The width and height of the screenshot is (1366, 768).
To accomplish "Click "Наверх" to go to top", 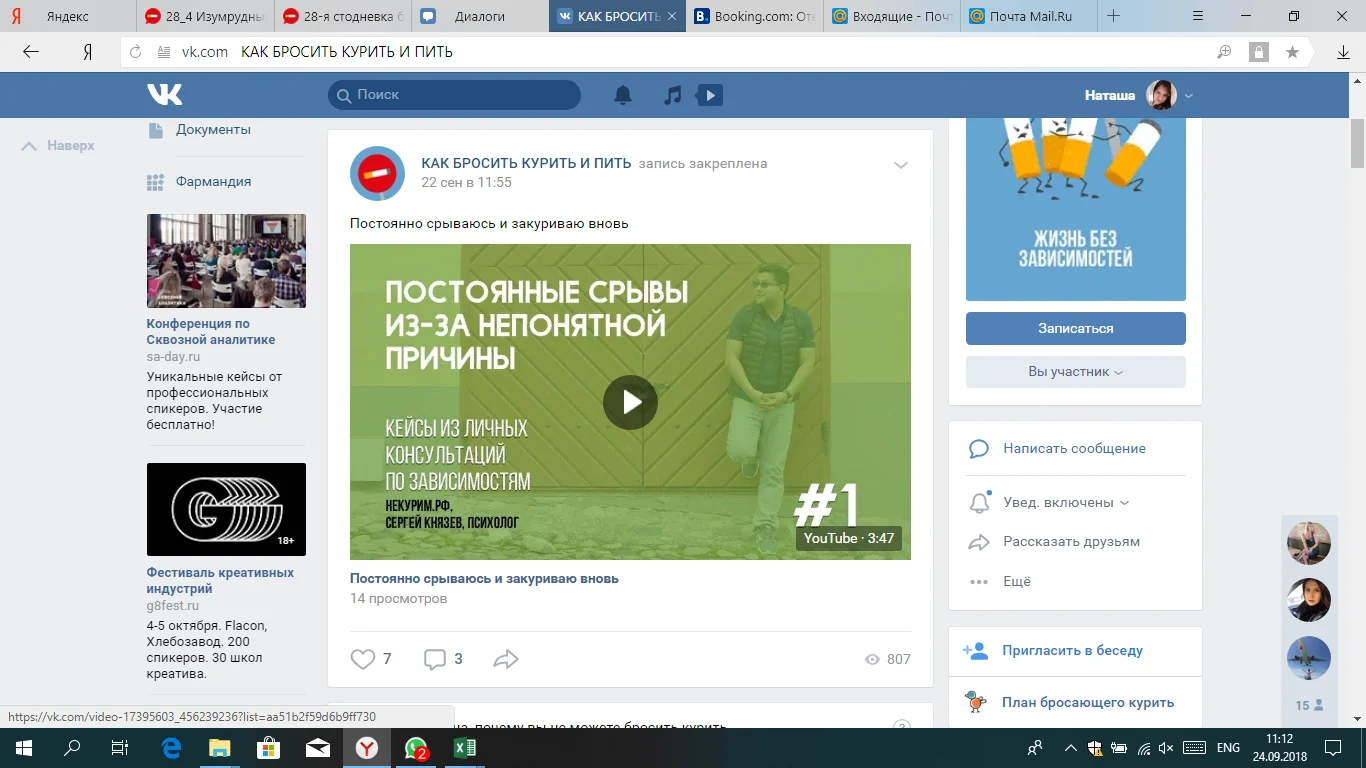I will point(59,146).
